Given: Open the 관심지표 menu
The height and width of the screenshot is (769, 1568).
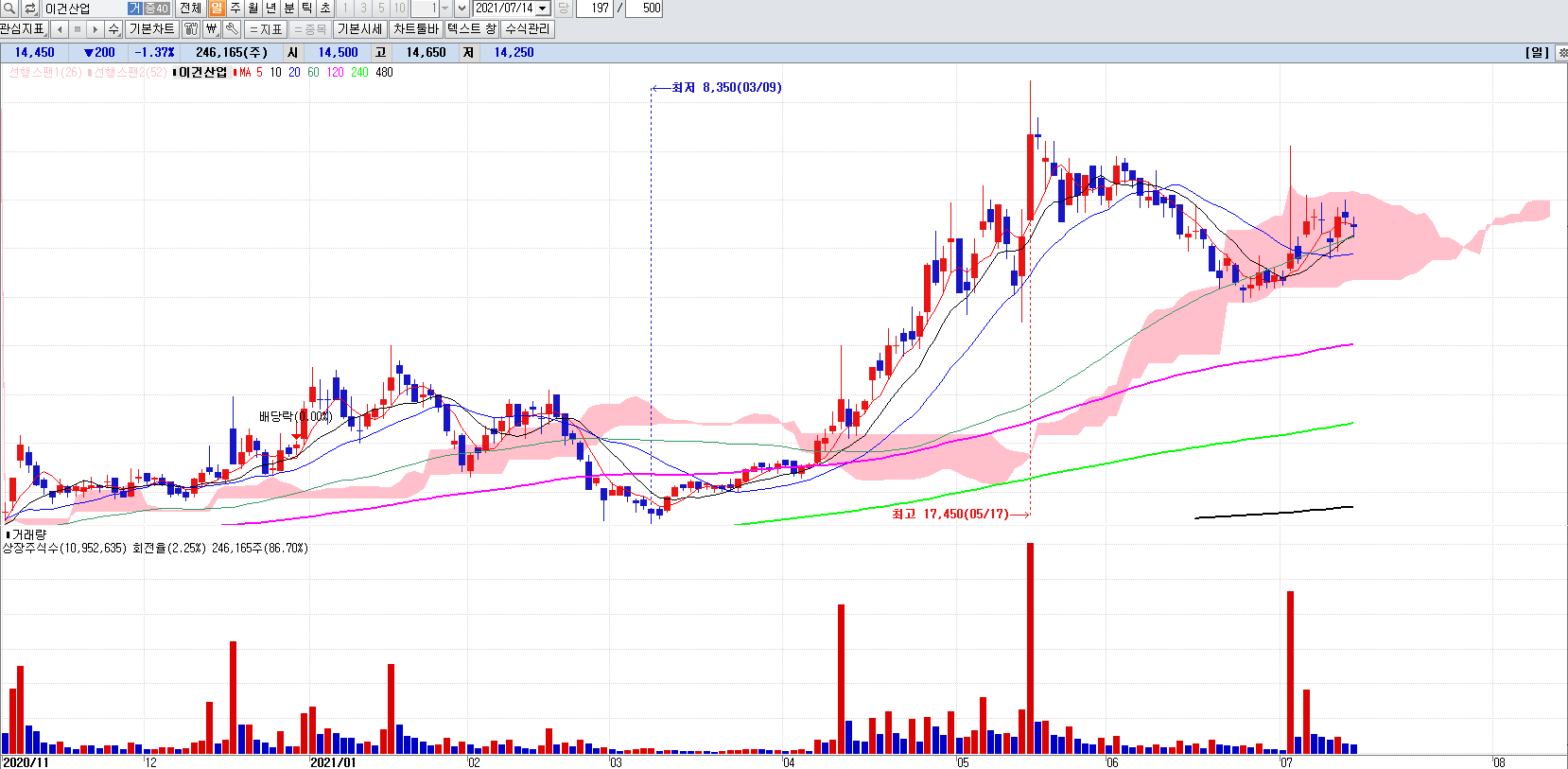Looking at the screenshot, I should pos(23,29).
